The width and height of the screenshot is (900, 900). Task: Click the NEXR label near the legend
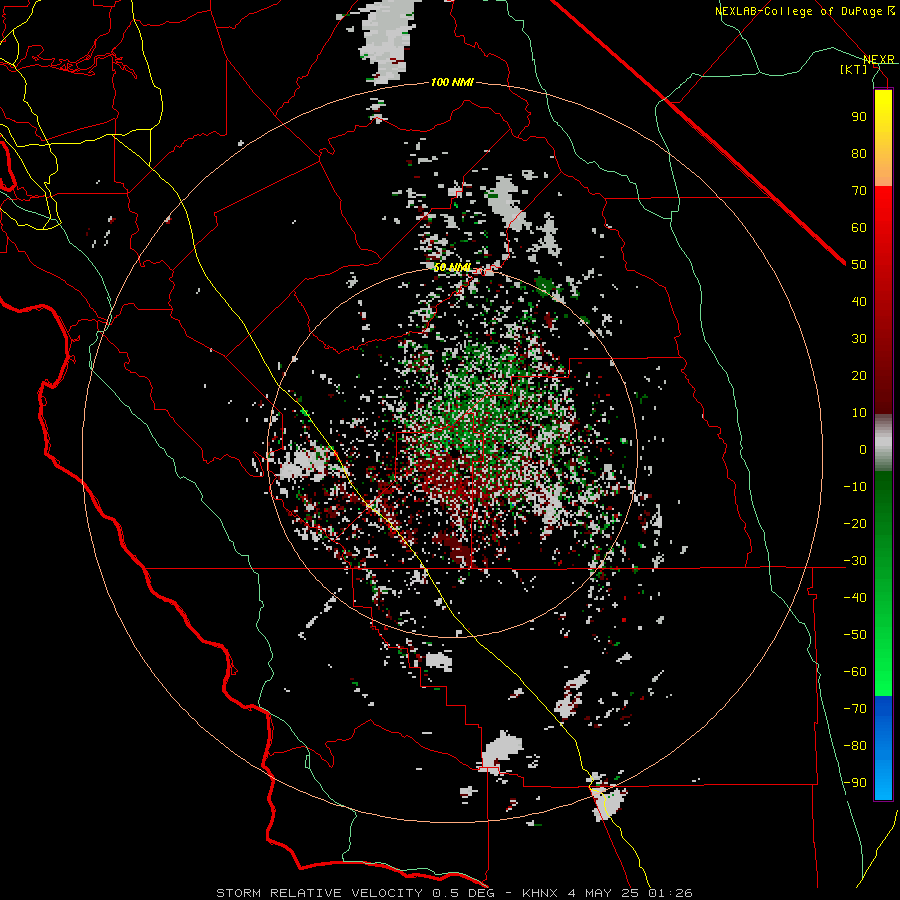(x=879, y=60)
